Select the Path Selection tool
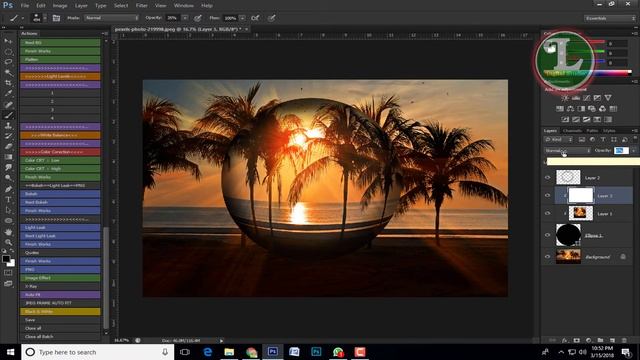Screen dimensions: 640x360 tap(8, 210)
